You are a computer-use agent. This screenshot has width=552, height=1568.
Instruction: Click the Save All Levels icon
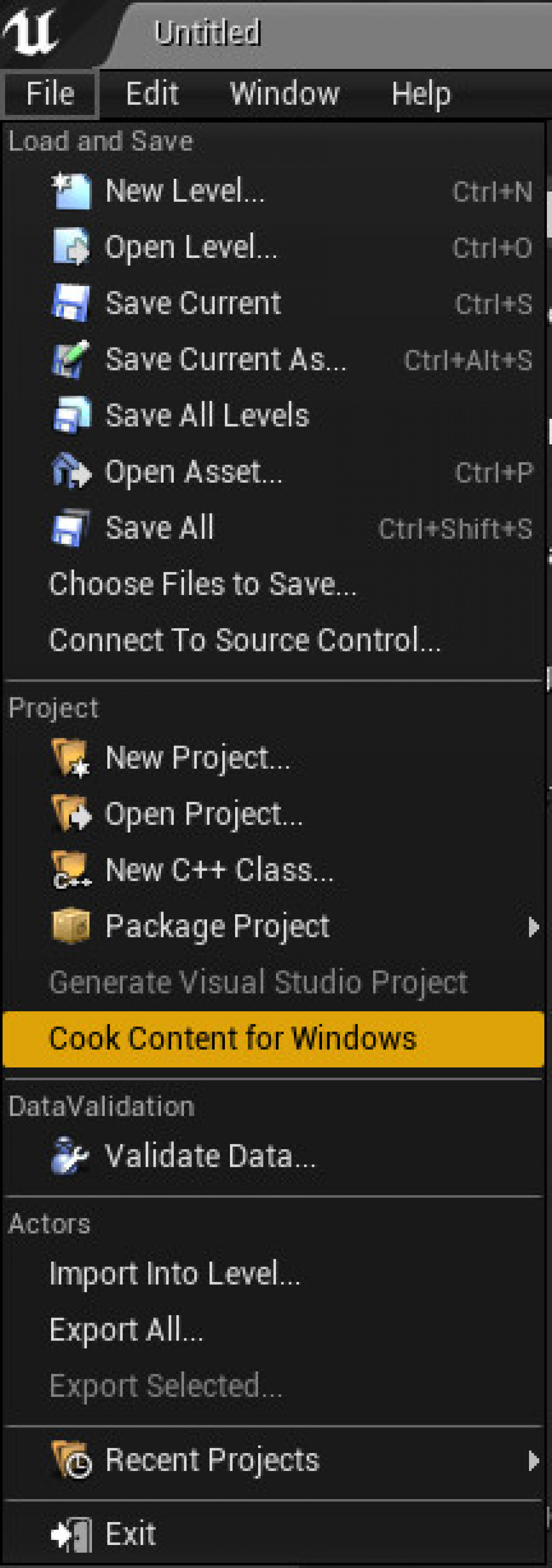pos(71,415)
